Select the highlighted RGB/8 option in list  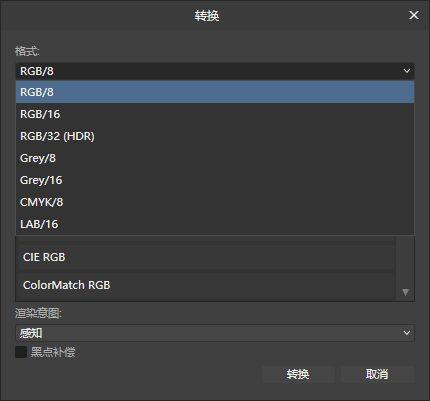pyautogui.click(x=215, y=92)
